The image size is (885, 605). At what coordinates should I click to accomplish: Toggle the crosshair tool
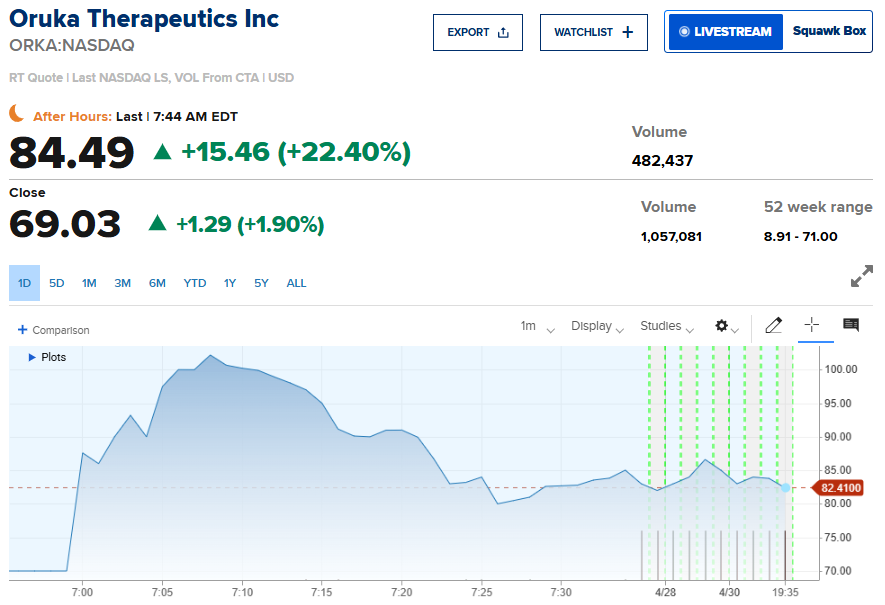(x=812, y=325)
